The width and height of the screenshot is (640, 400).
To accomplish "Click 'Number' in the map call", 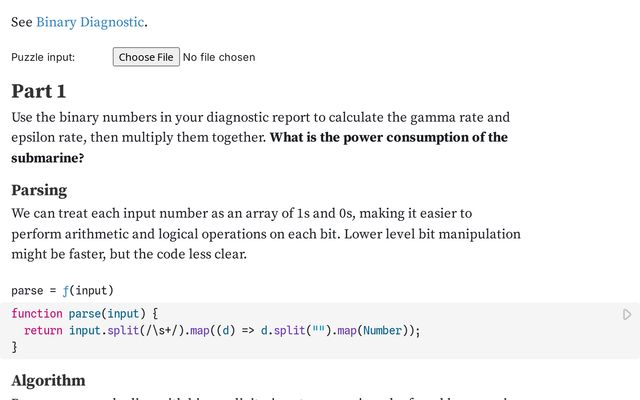I will 382,330.
